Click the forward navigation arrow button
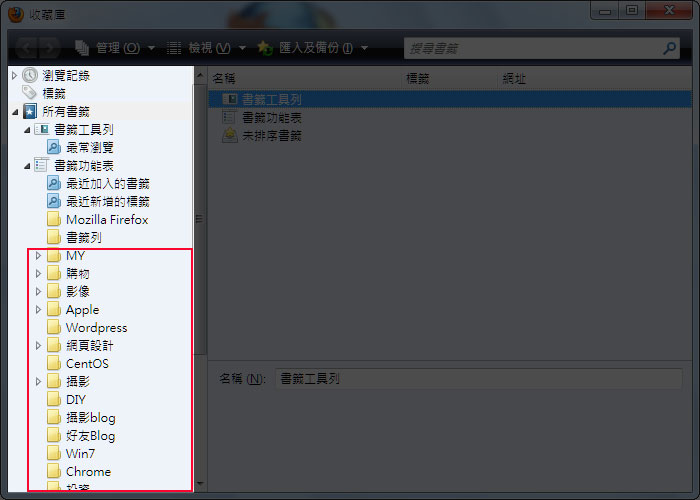The image size is (700, 500). point(49,47)
